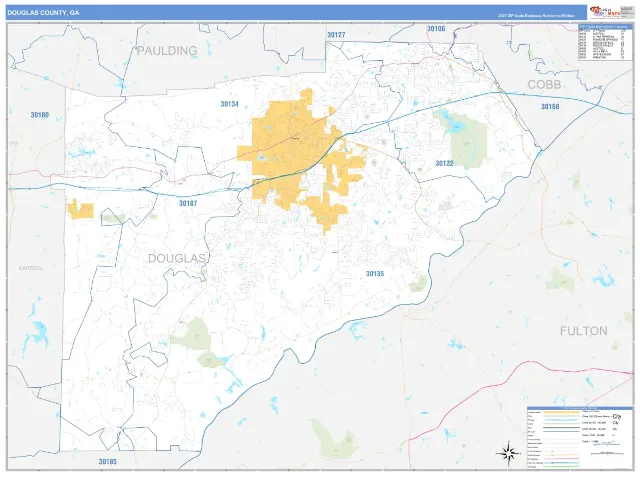Click the map legend box
Image resolution: width=640 pixels, height=480 pixels.
[x=579, y=437]
